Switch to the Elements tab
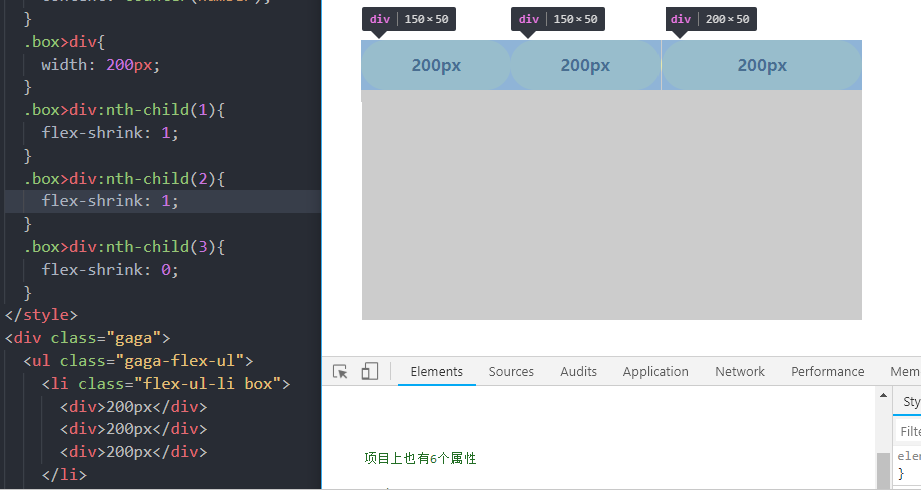 point(436,371)
